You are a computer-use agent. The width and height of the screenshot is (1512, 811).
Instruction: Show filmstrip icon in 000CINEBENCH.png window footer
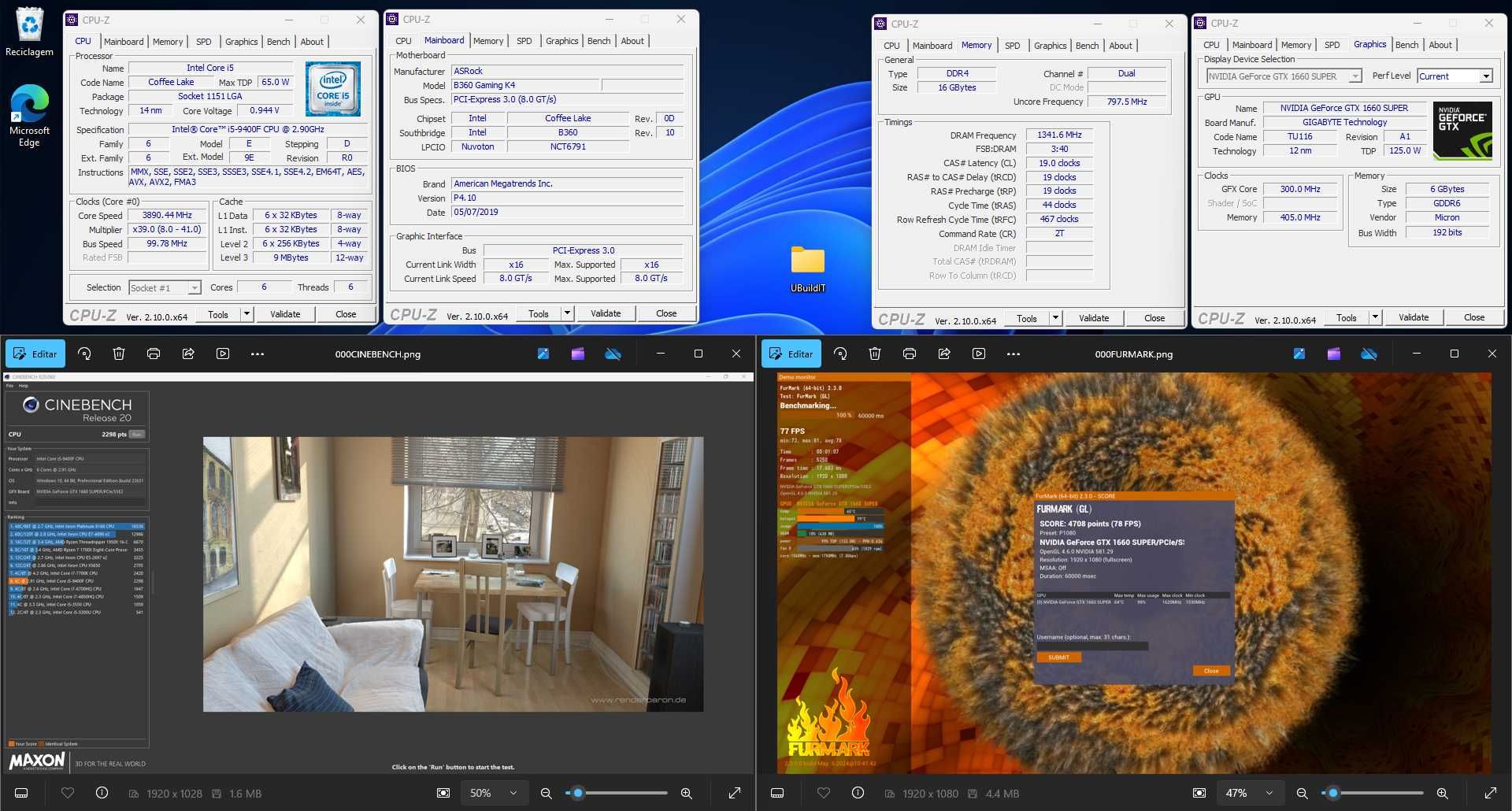coord(21,793)
